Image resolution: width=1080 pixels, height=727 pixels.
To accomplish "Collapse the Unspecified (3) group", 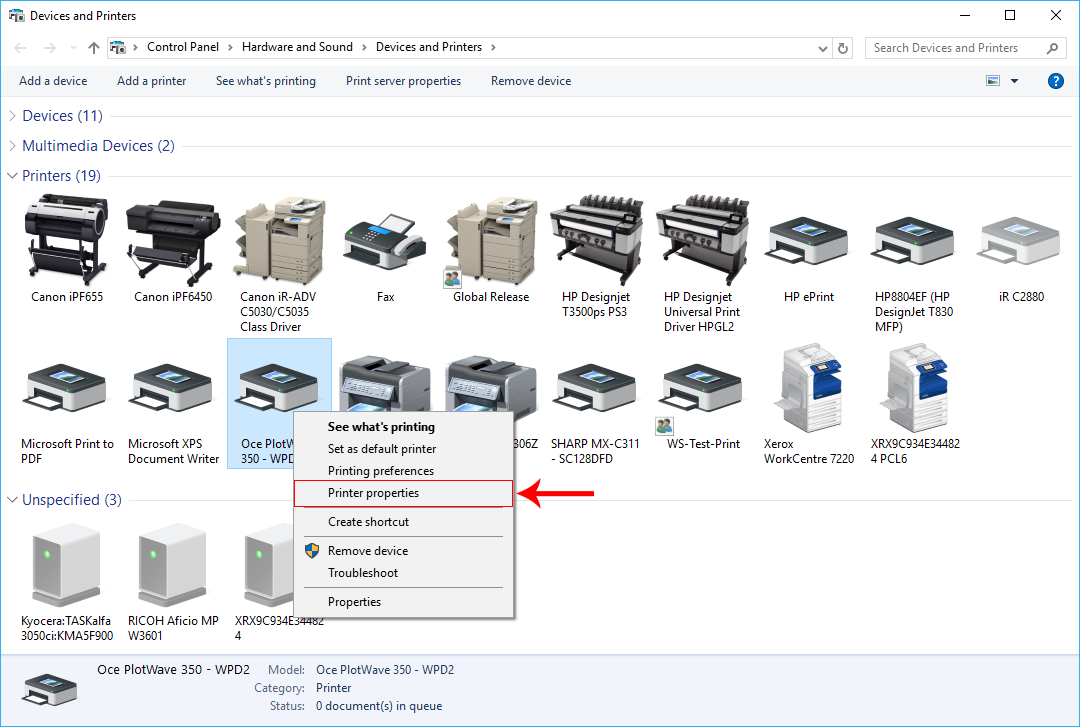I will (12, 500).
